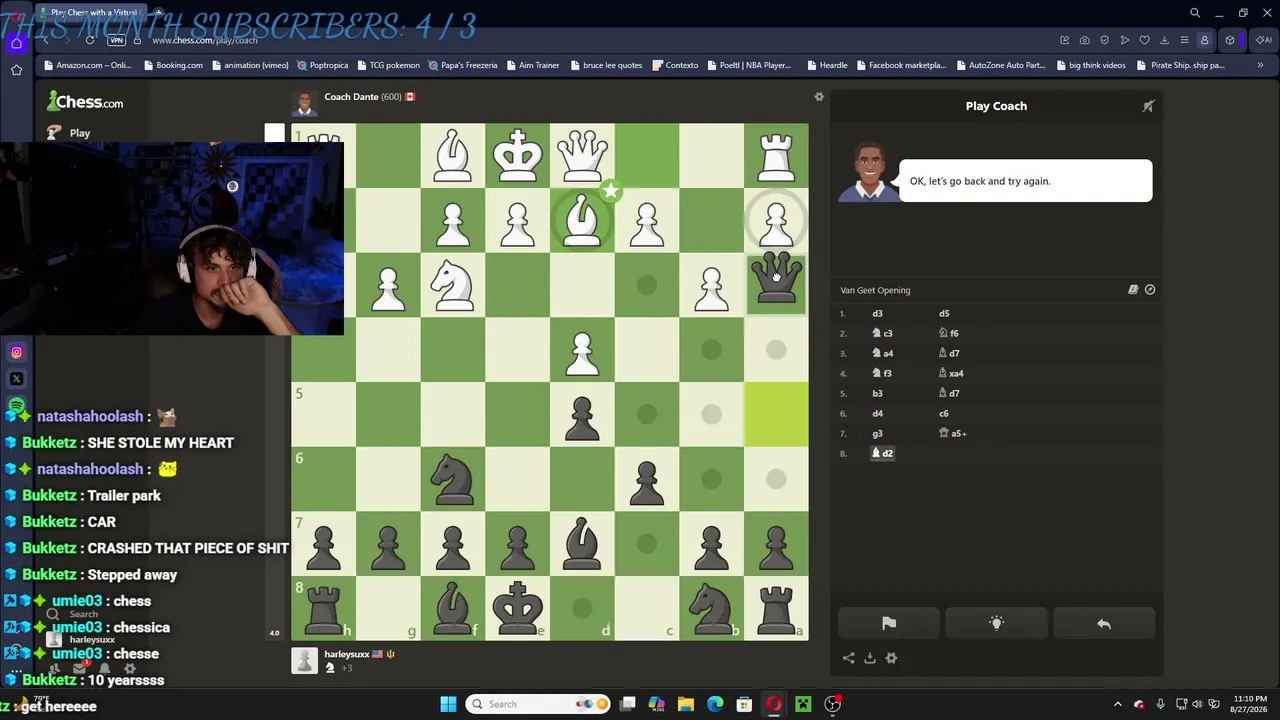Viewport: 1280px width, 720px height.
Task: Take back the move with undo arrow
Action: [1104, 624]
